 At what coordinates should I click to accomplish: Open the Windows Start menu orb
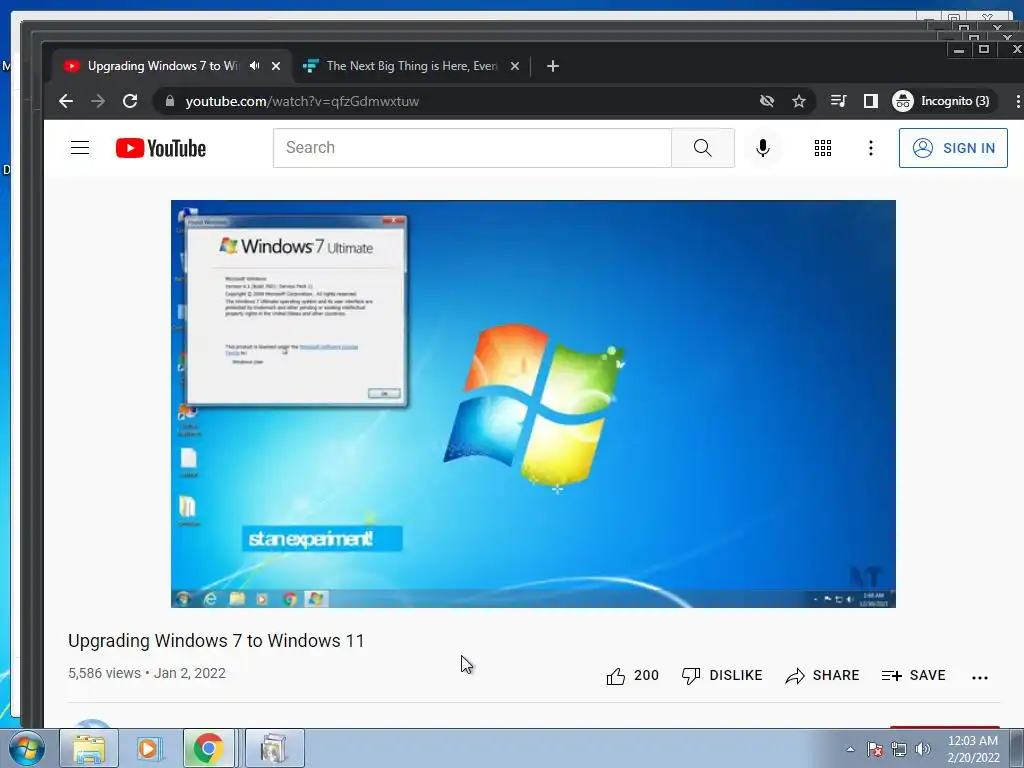pyautogui.click(x=26, y=748)
